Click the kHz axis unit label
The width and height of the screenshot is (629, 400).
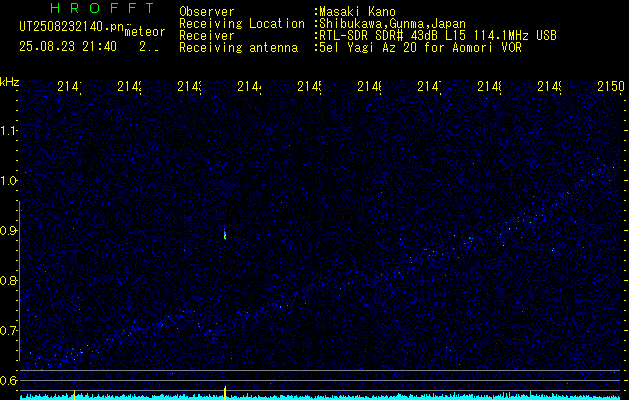pos(9,82)
